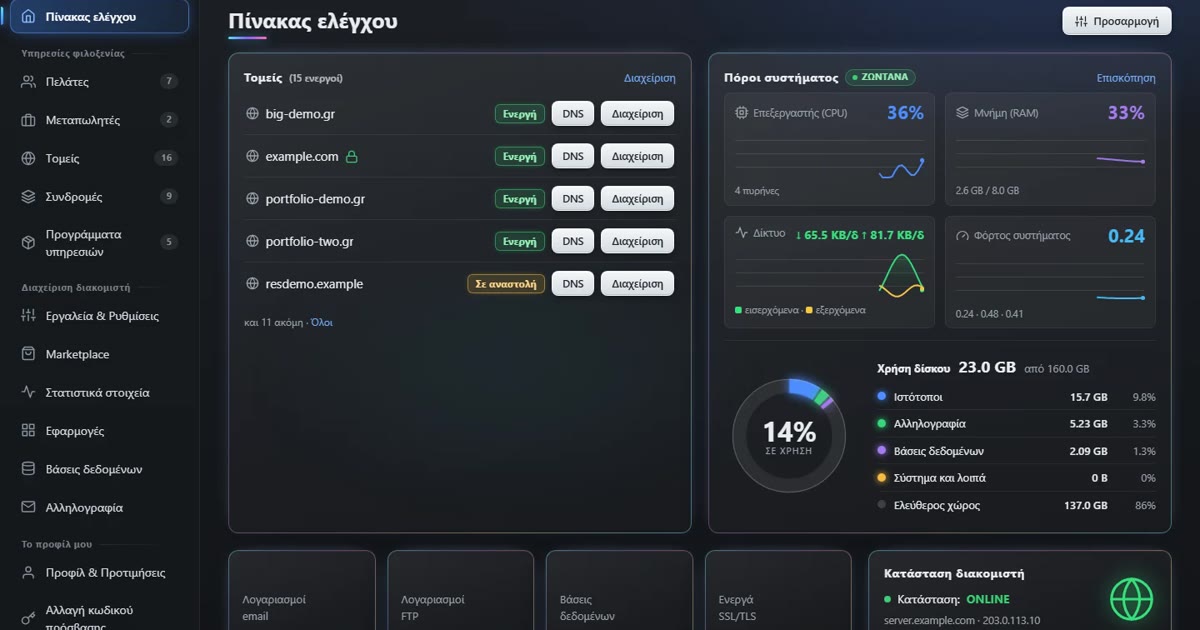The width and height of the screenshot is (1200, 630).
Task: Open Συνδρομές sidebar entry
Action: coord(99,197)
